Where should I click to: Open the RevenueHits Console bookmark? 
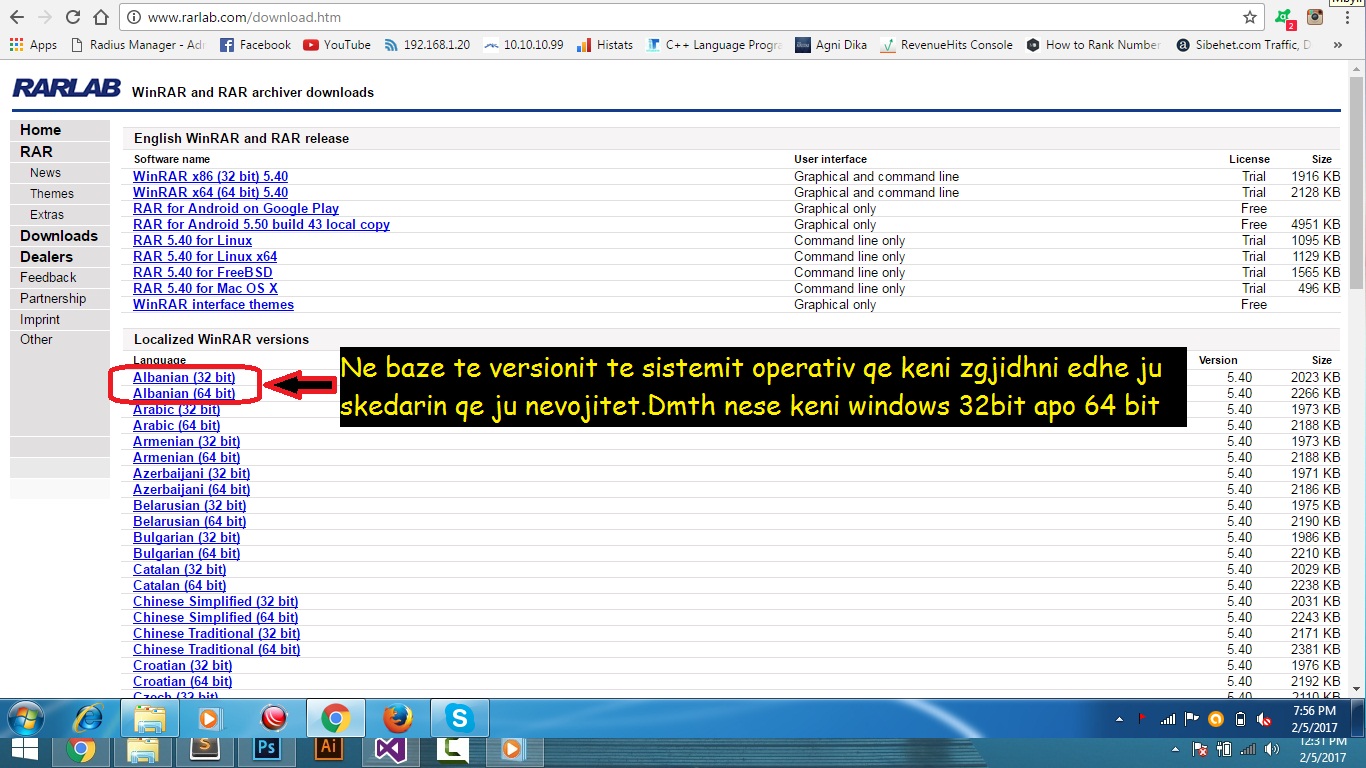[947, 45]
